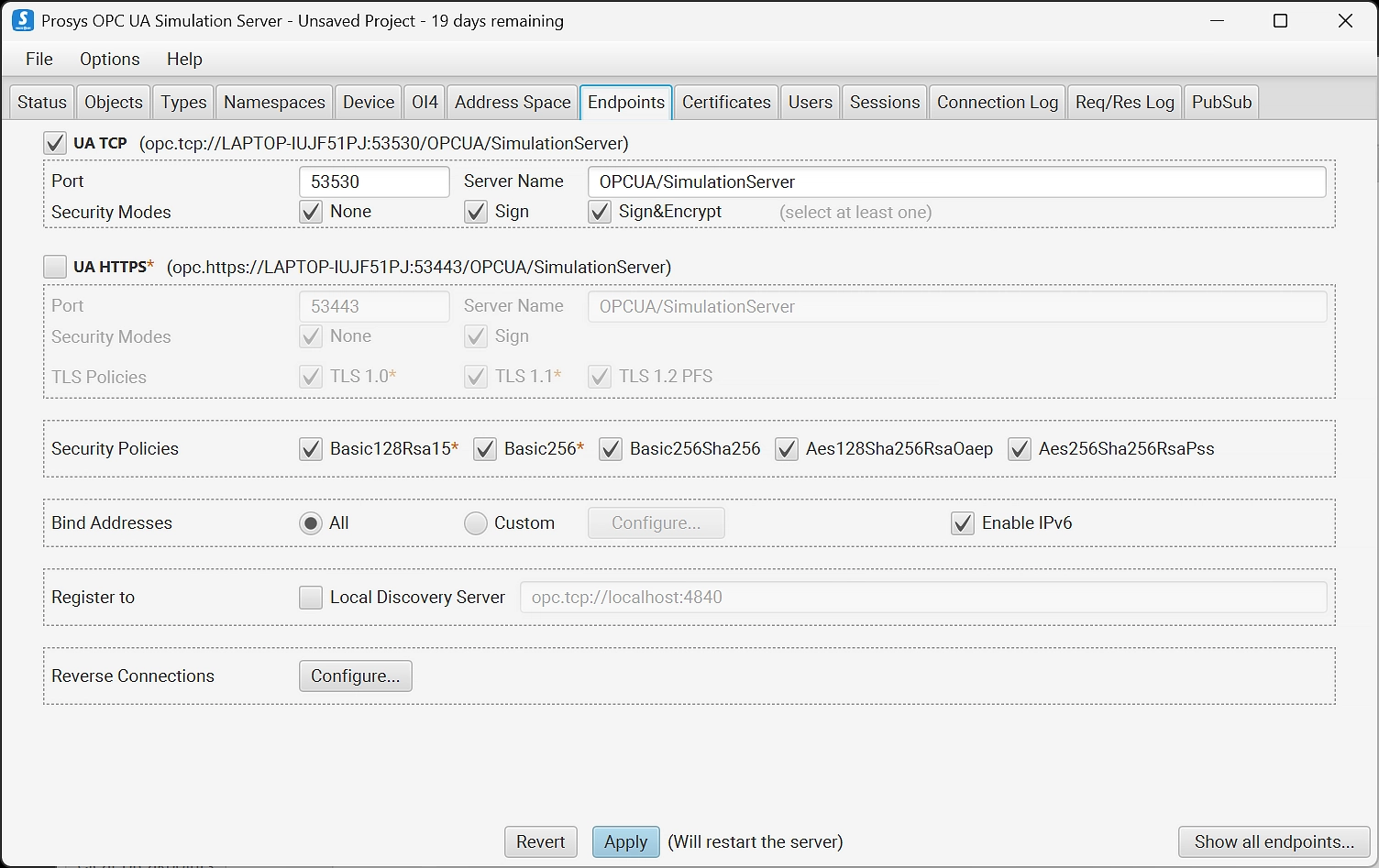
Task: Click the UA TCP Port input field
Action: click(x=373, y=181)
